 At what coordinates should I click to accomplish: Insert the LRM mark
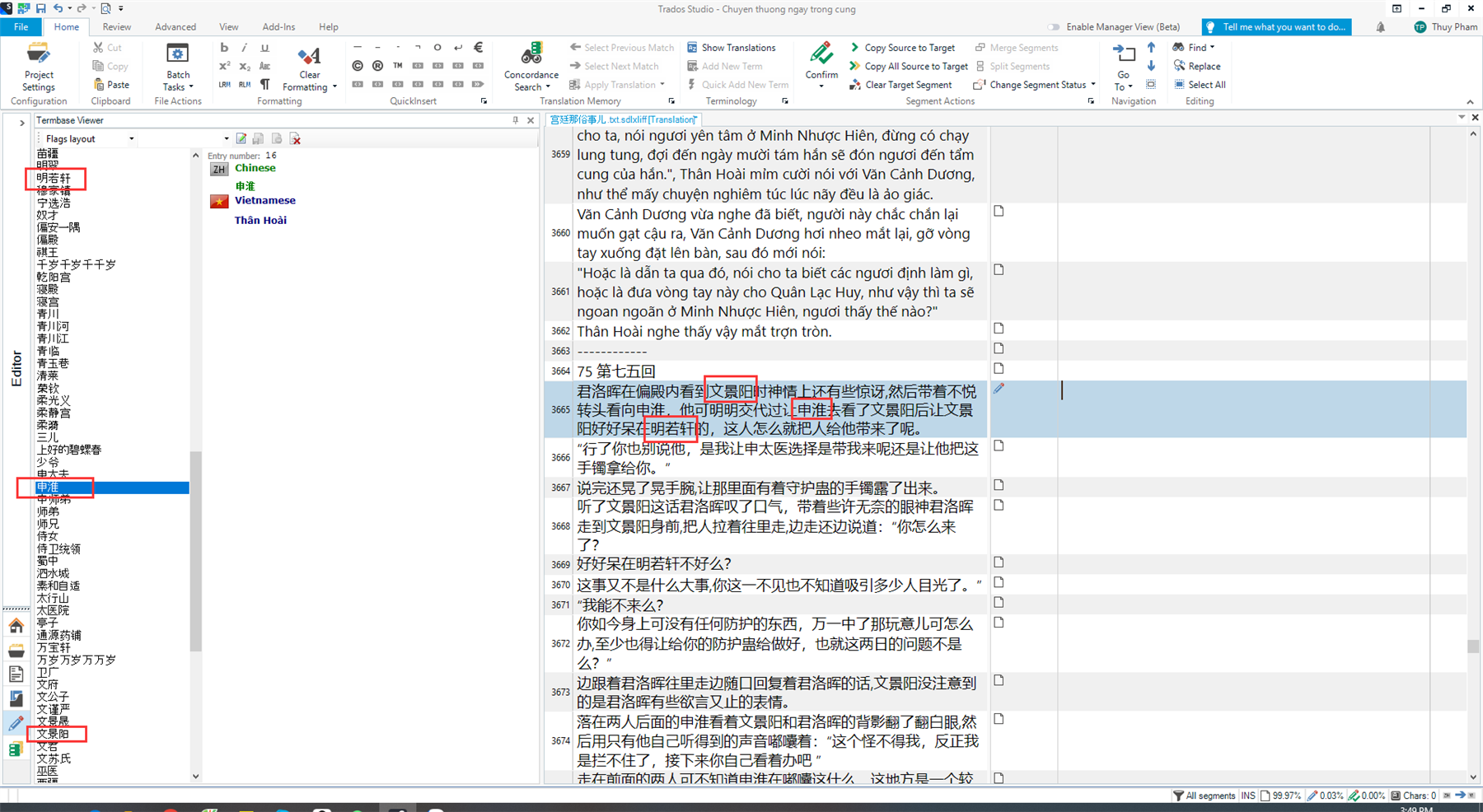click(x=224, y=84)
